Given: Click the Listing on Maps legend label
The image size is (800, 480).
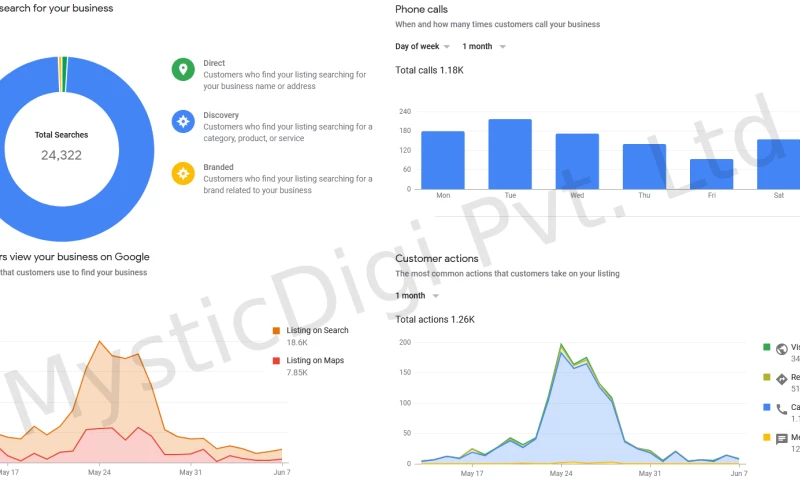Looking at the screenshot, I should coord(315,360).
